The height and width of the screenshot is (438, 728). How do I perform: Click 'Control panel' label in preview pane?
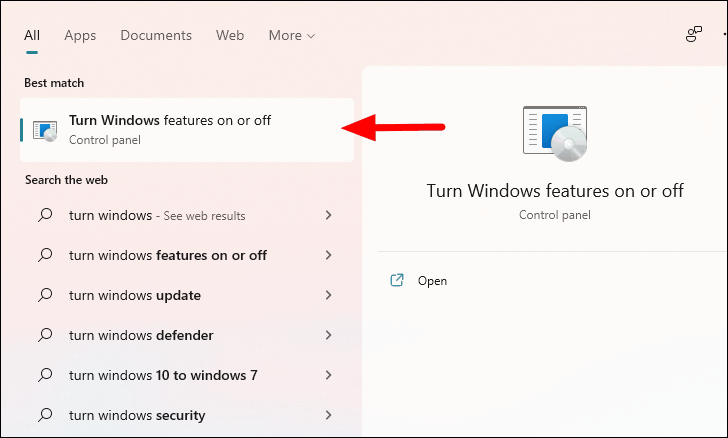[x=555, y=215]
